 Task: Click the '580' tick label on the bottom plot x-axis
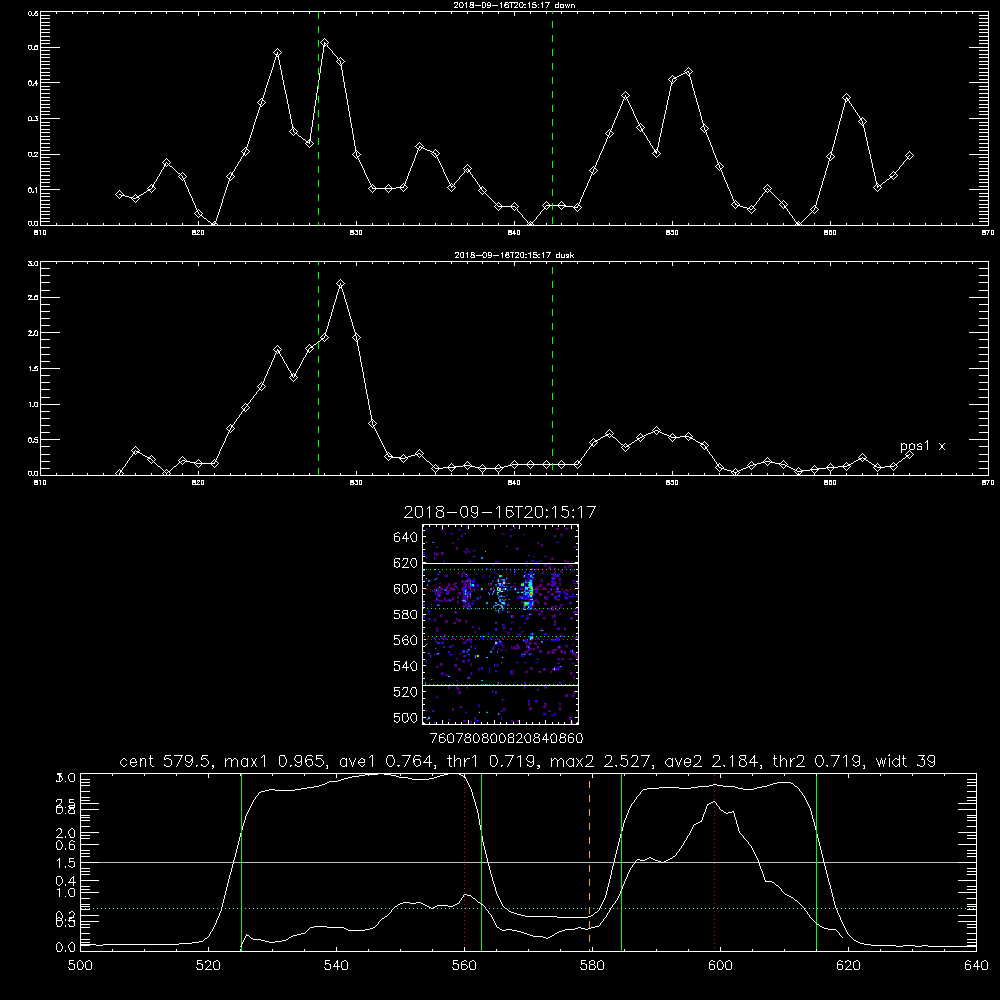[x=592, y=966]
